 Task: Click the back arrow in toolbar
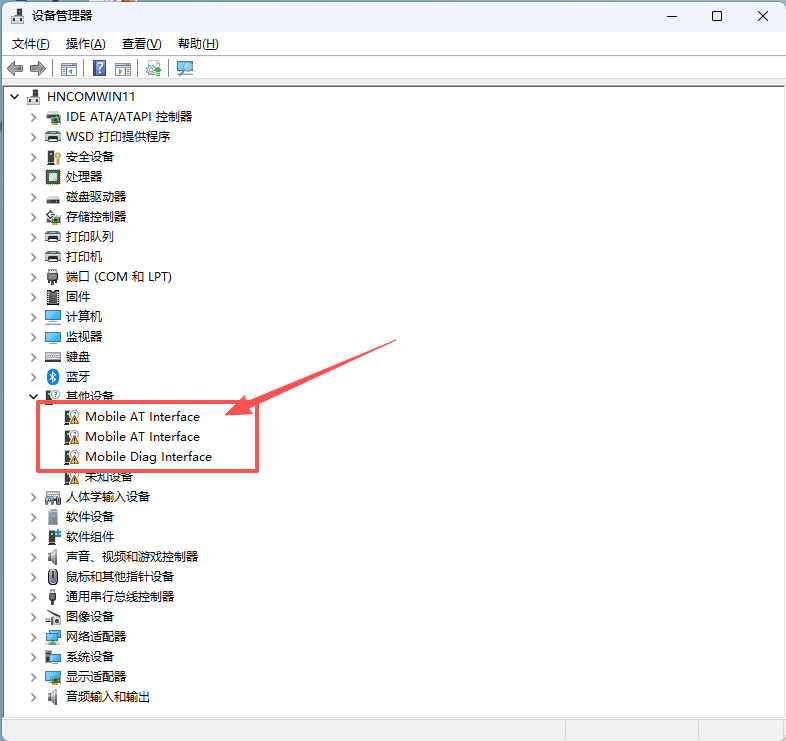(x=15, y=68)
